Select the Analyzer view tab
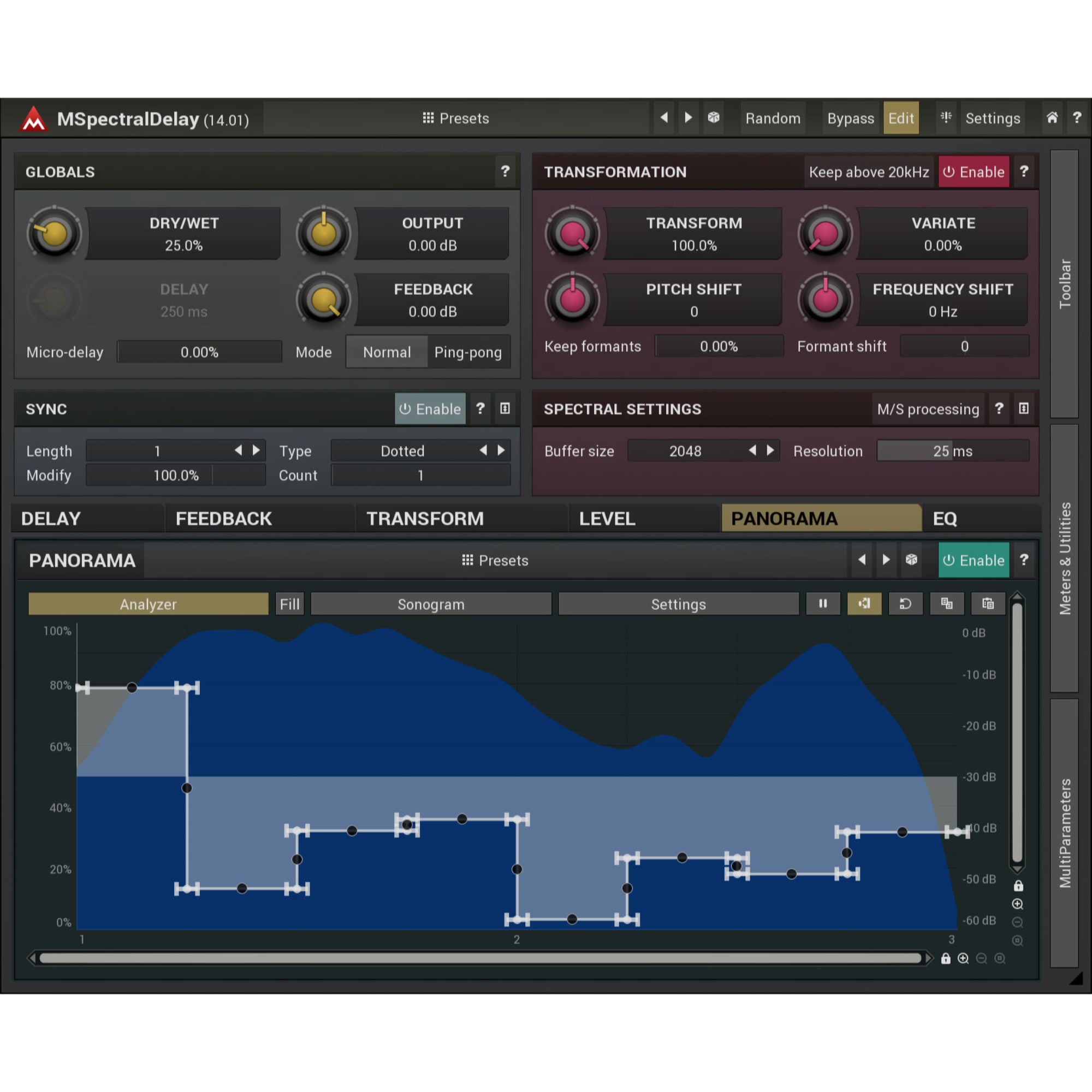 (x=148, y=604)
